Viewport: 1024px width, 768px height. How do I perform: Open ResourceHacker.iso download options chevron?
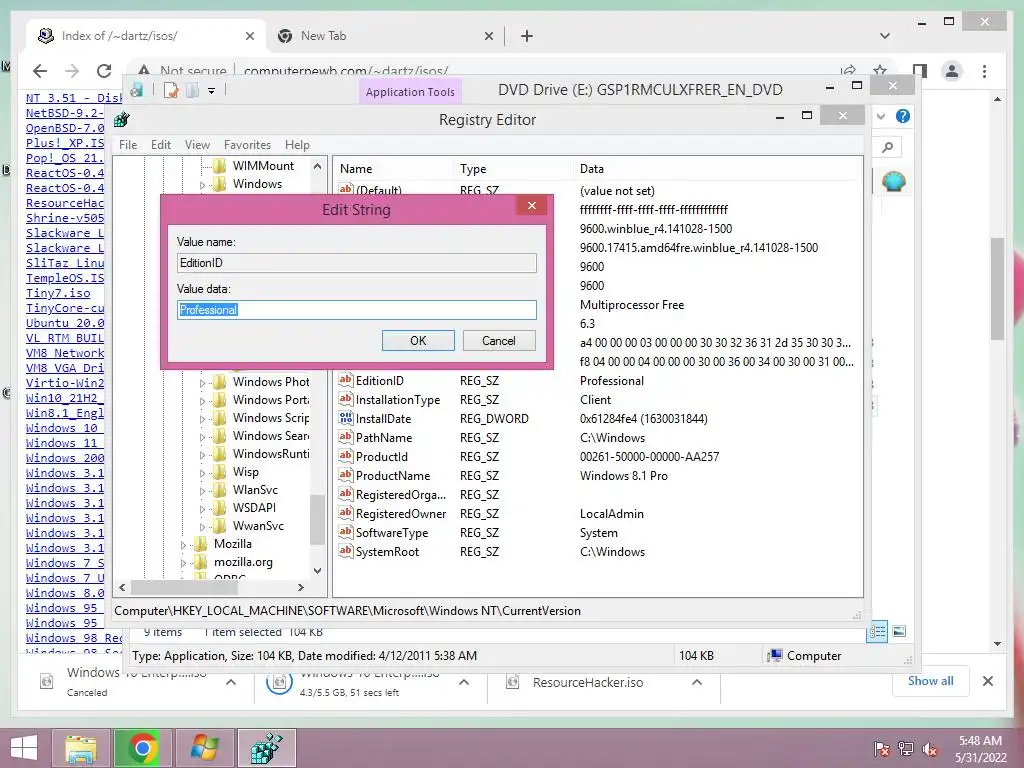click(697, 682)
